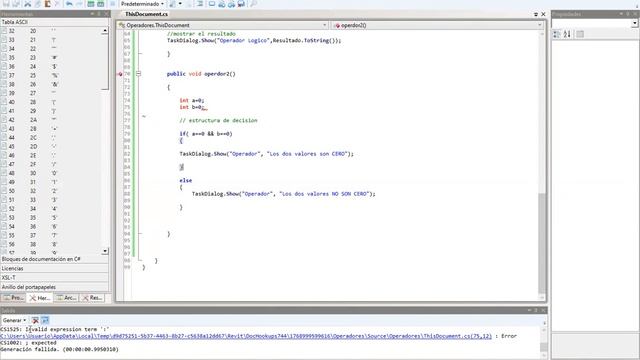This screenshot has width=640, height=360.
Task: Click the first green window toolbar icon
Action: pos(91,4)
